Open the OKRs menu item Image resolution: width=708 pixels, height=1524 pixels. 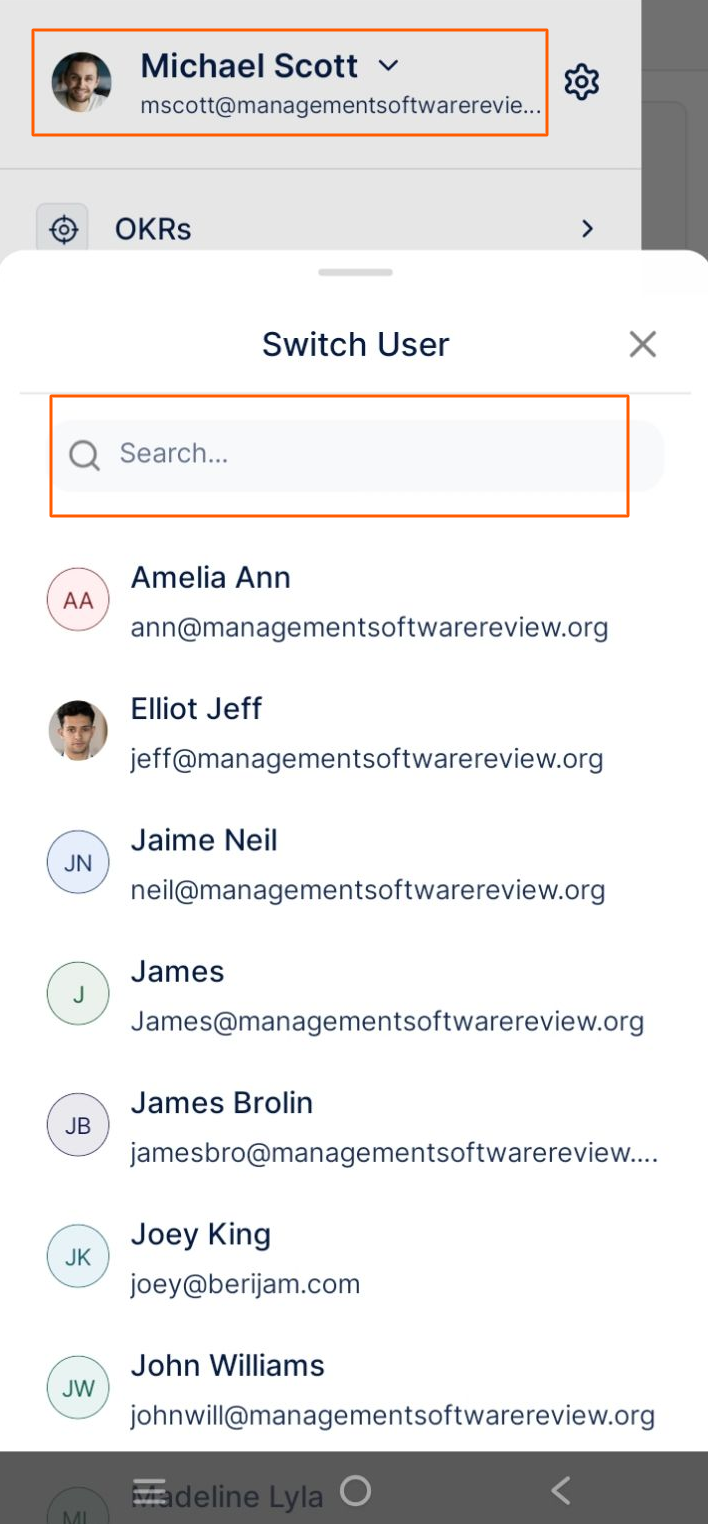(x=153, y=229)
